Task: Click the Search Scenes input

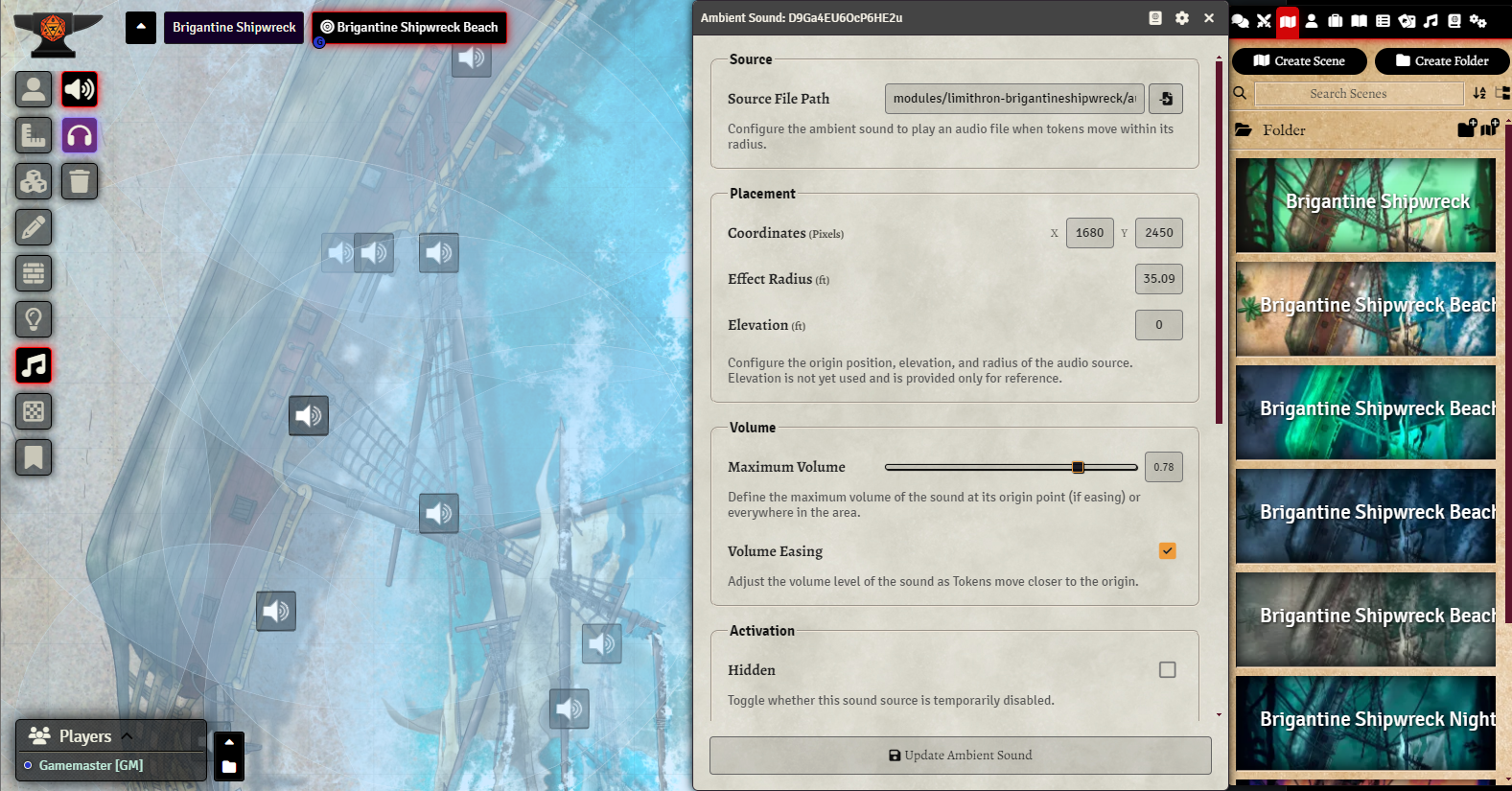Action: click(1359, 93)
